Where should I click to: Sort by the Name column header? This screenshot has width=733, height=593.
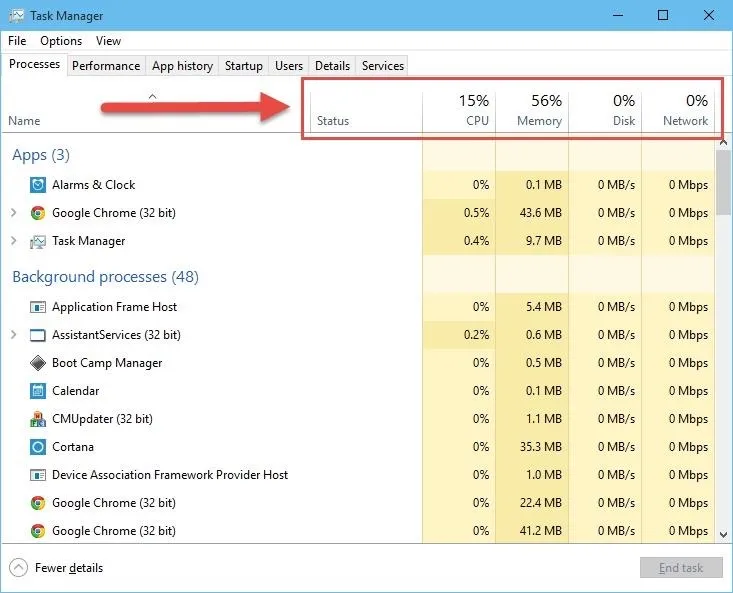(x=24, y=121)
